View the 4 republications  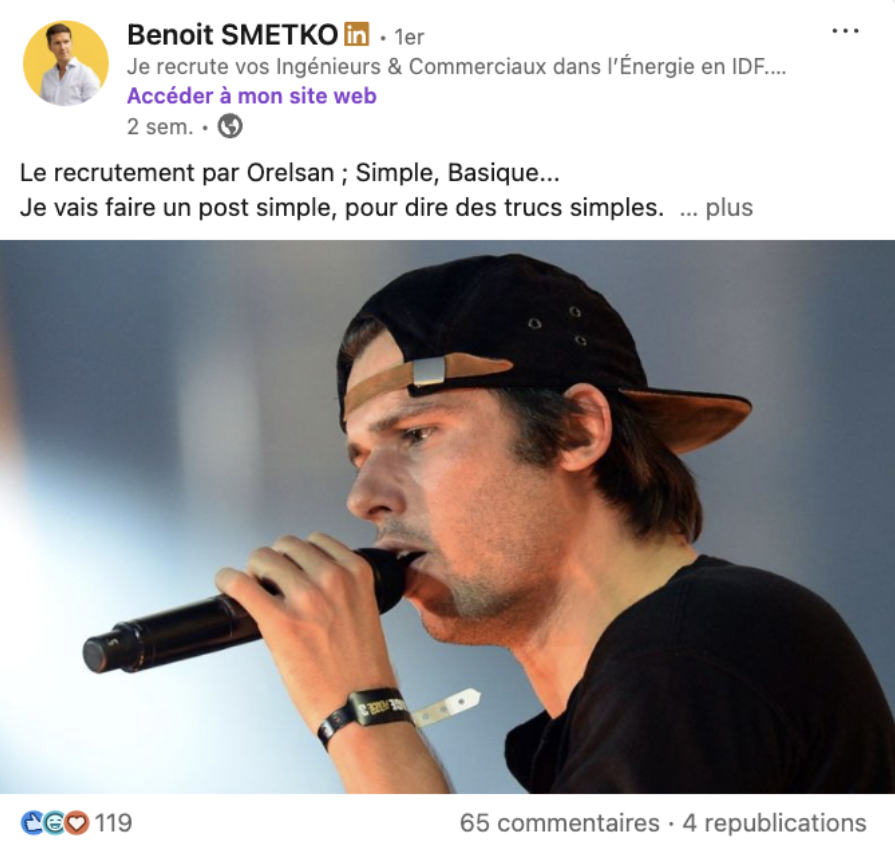tap(775, 823)
